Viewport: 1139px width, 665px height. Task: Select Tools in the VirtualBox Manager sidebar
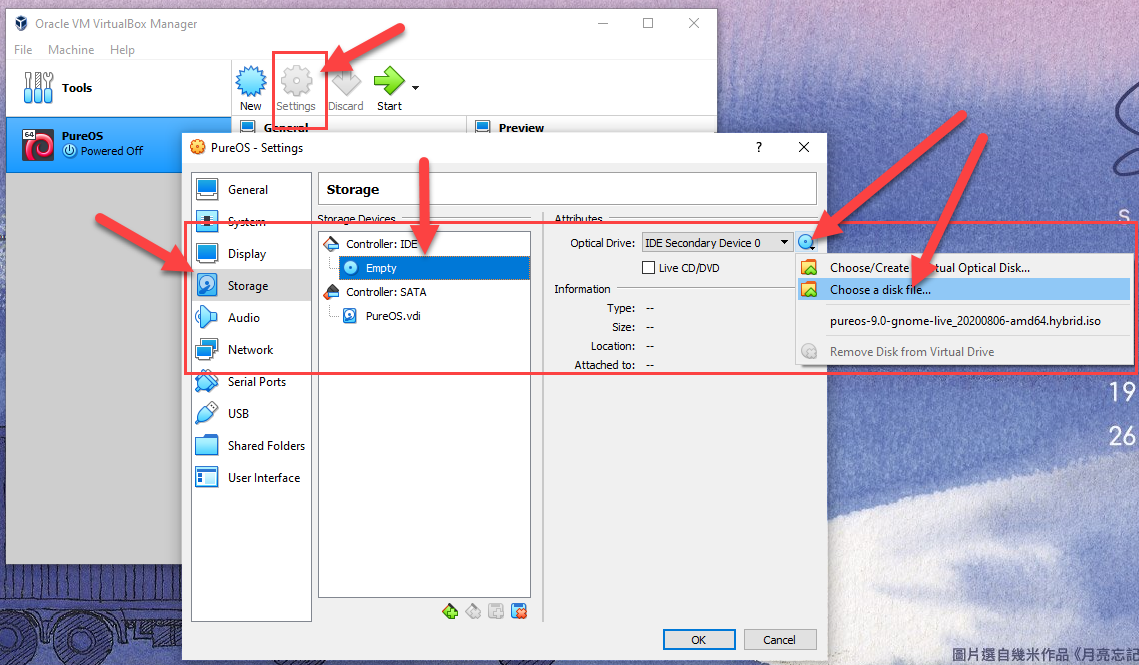point(118,88)
